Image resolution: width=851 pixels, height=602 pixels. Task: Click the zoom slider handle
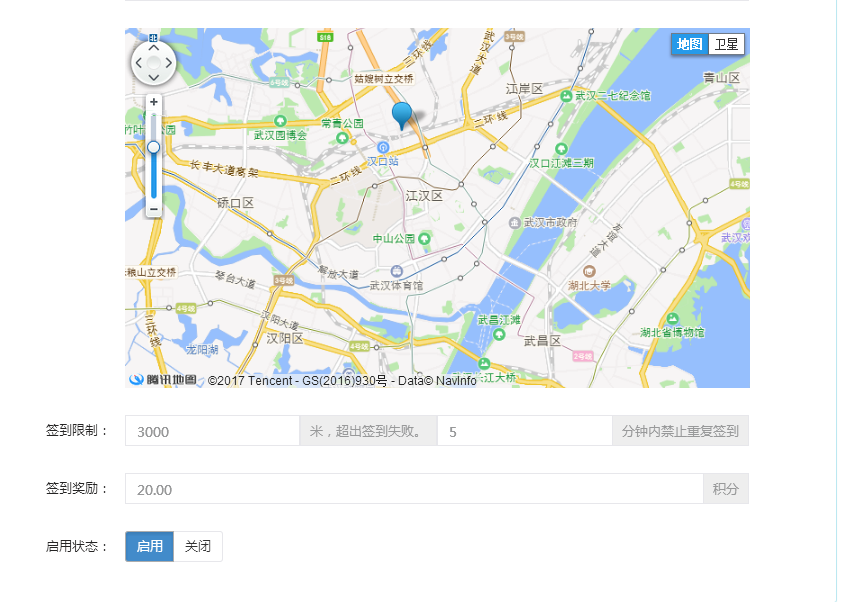[x=154, y=147]
